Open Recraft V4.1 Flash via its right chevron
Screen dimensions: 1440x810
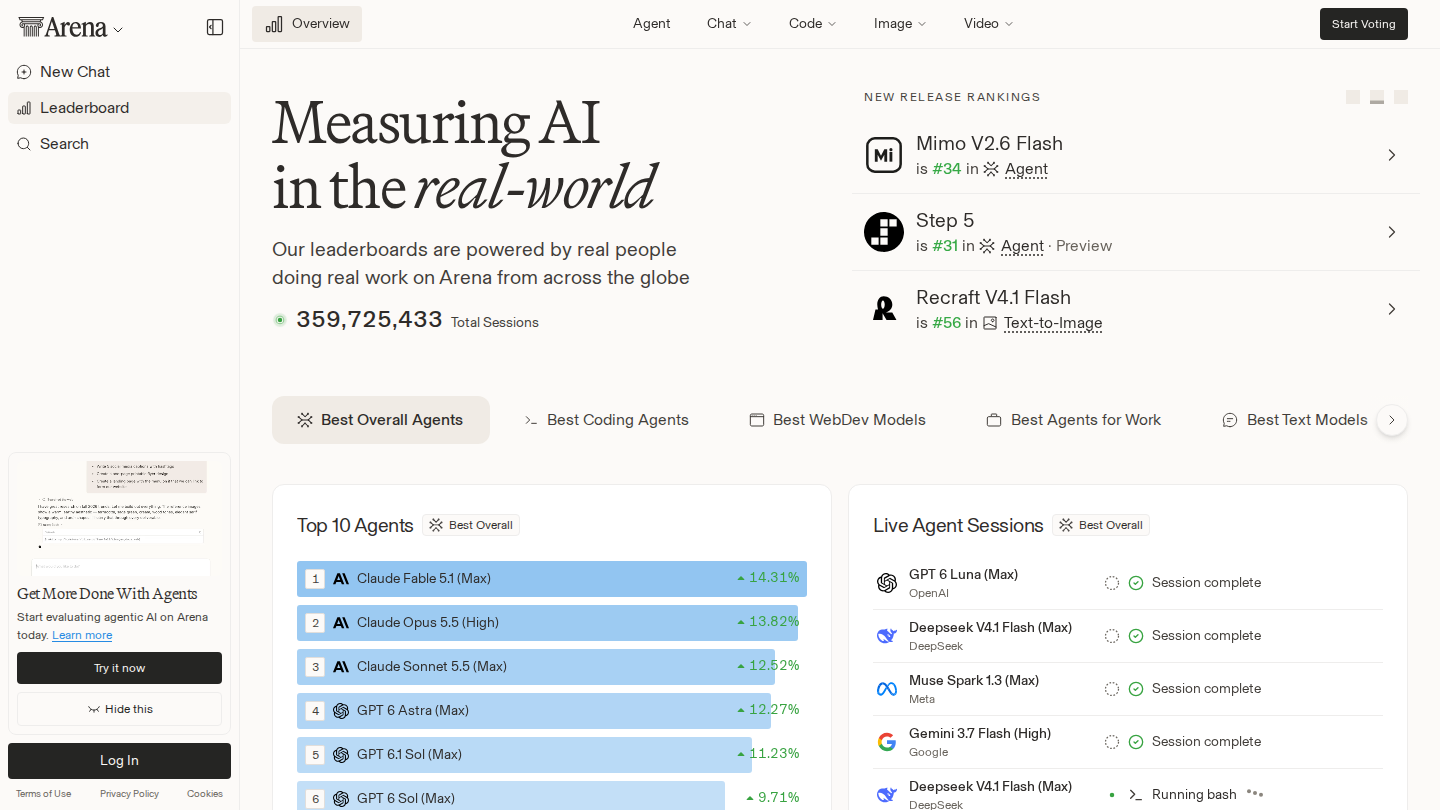point(1391,309)
